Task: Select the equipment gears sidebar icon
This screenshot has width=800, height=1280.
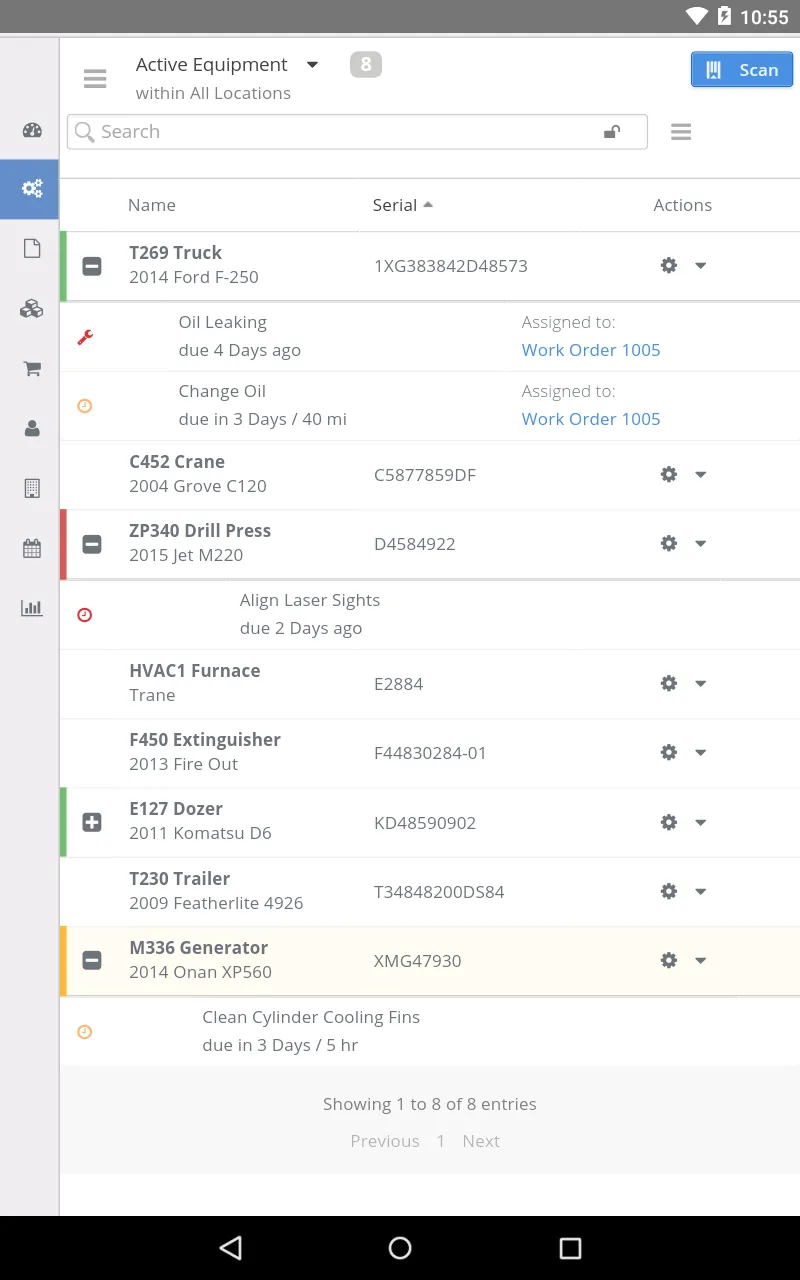Action: [x=32, y=188]
